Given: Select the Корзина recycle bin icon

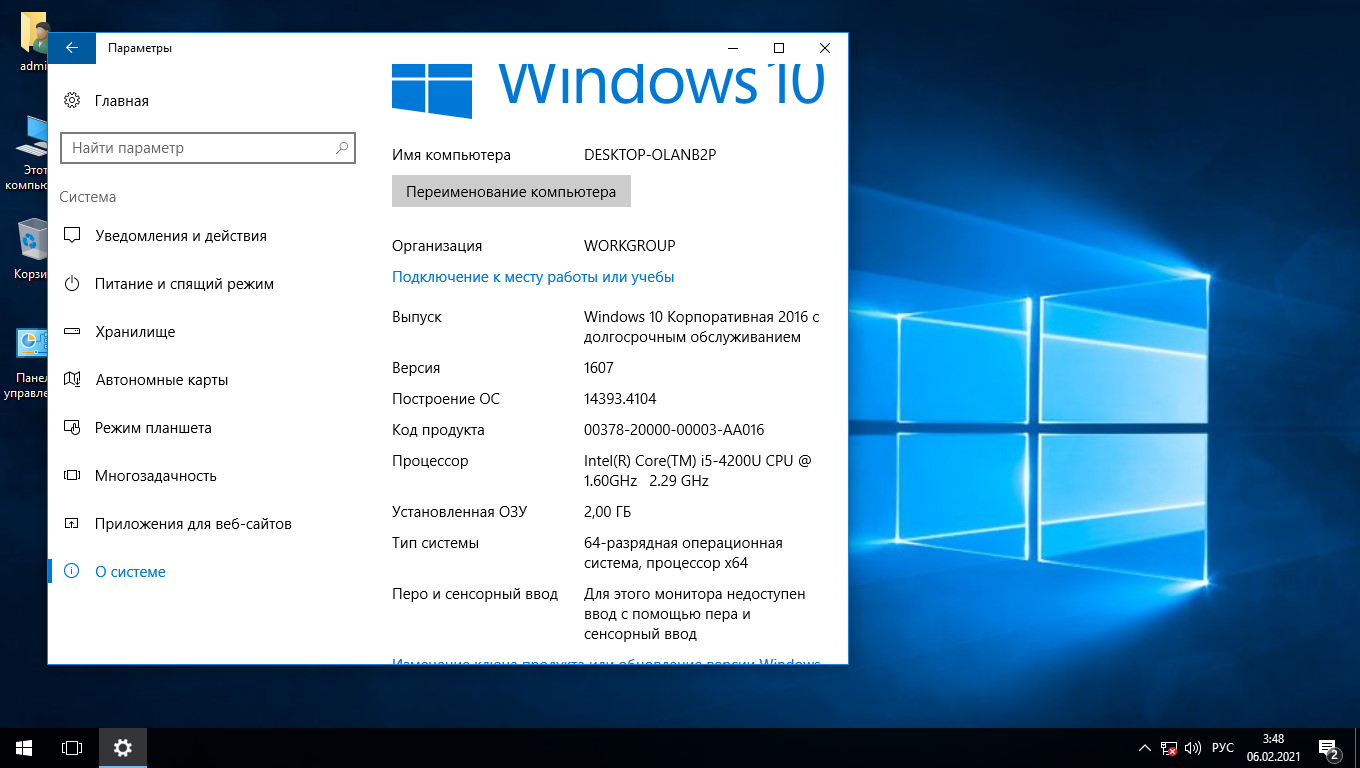Looking at the screenshot, I should [32, 250].
